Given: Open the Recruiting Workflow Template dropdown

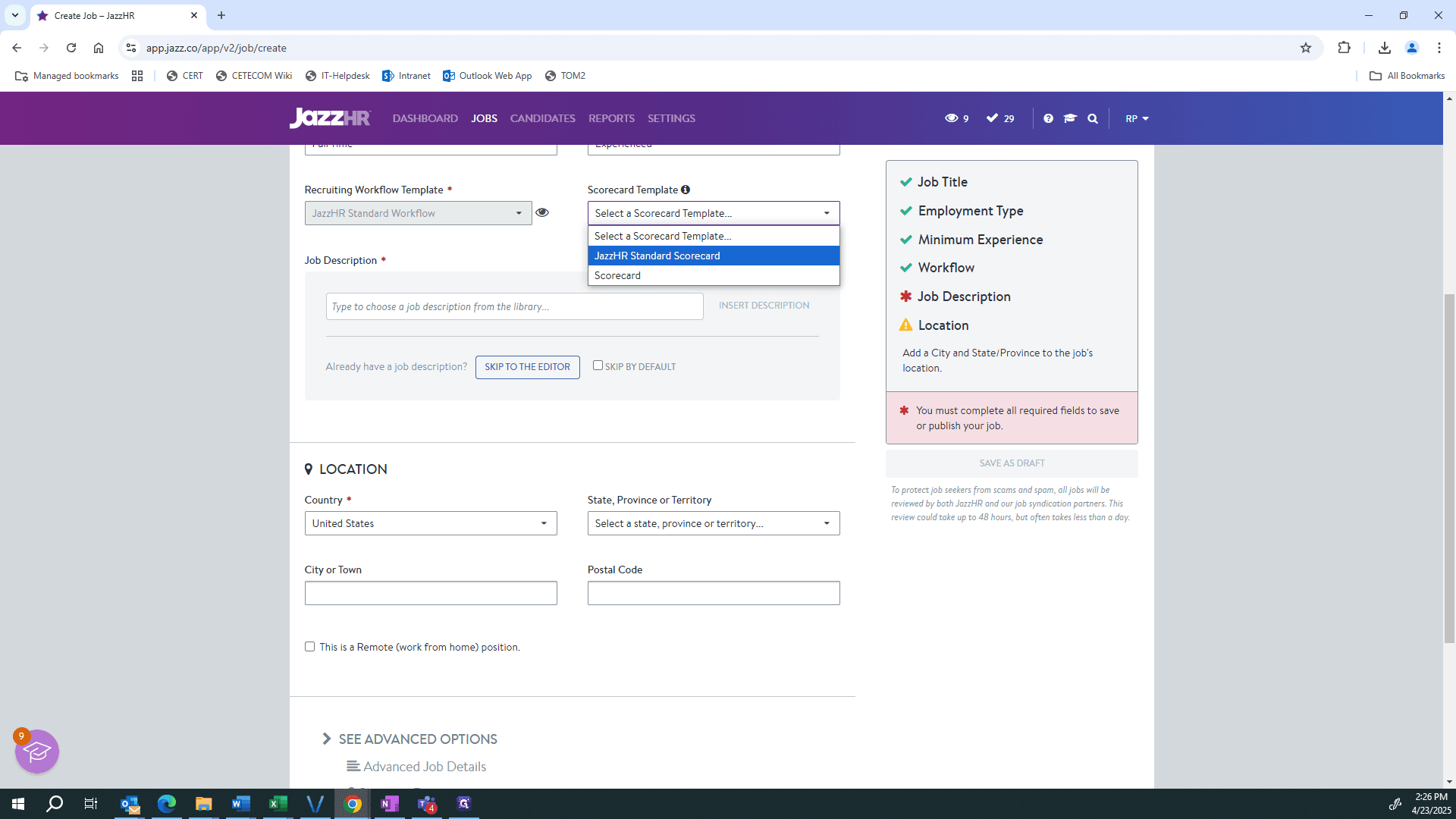Looking at the screenshot, I should click(419, 213).
